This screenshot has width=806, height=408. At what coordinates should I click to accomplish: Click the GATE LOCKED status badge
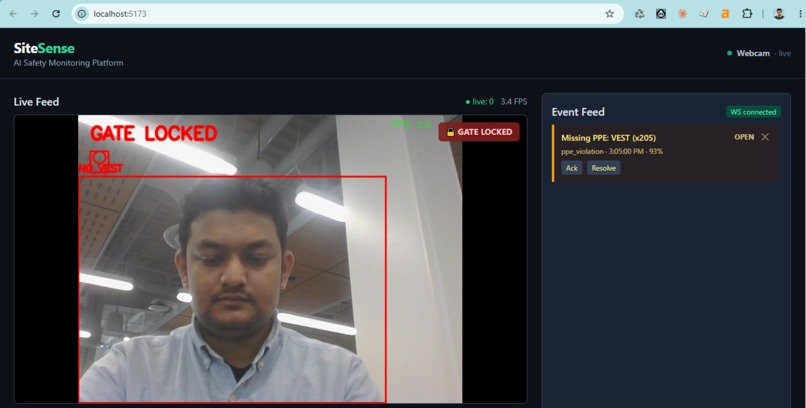click(479, 132)
